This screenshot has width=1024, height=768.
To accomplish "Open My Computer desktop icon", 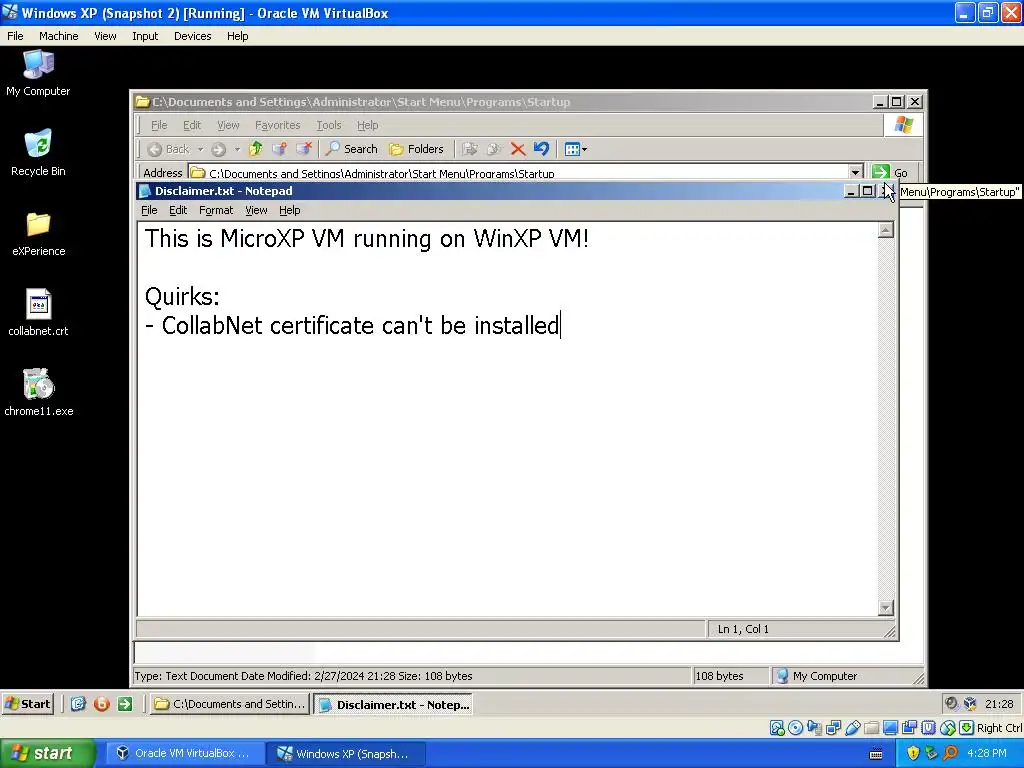I will click(38, 73).
